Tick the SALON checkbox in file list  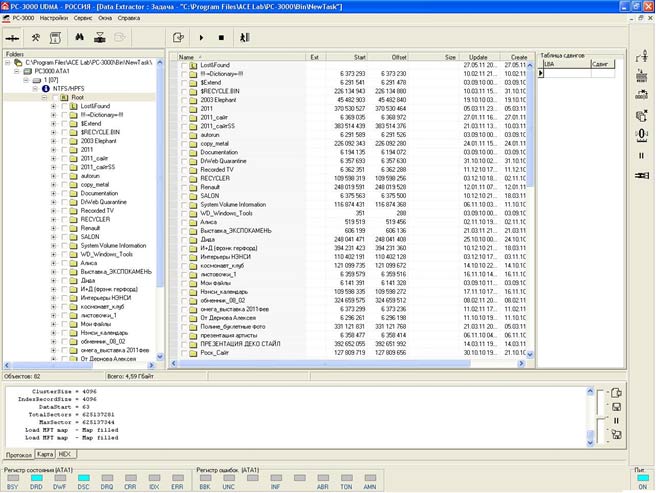184,196
